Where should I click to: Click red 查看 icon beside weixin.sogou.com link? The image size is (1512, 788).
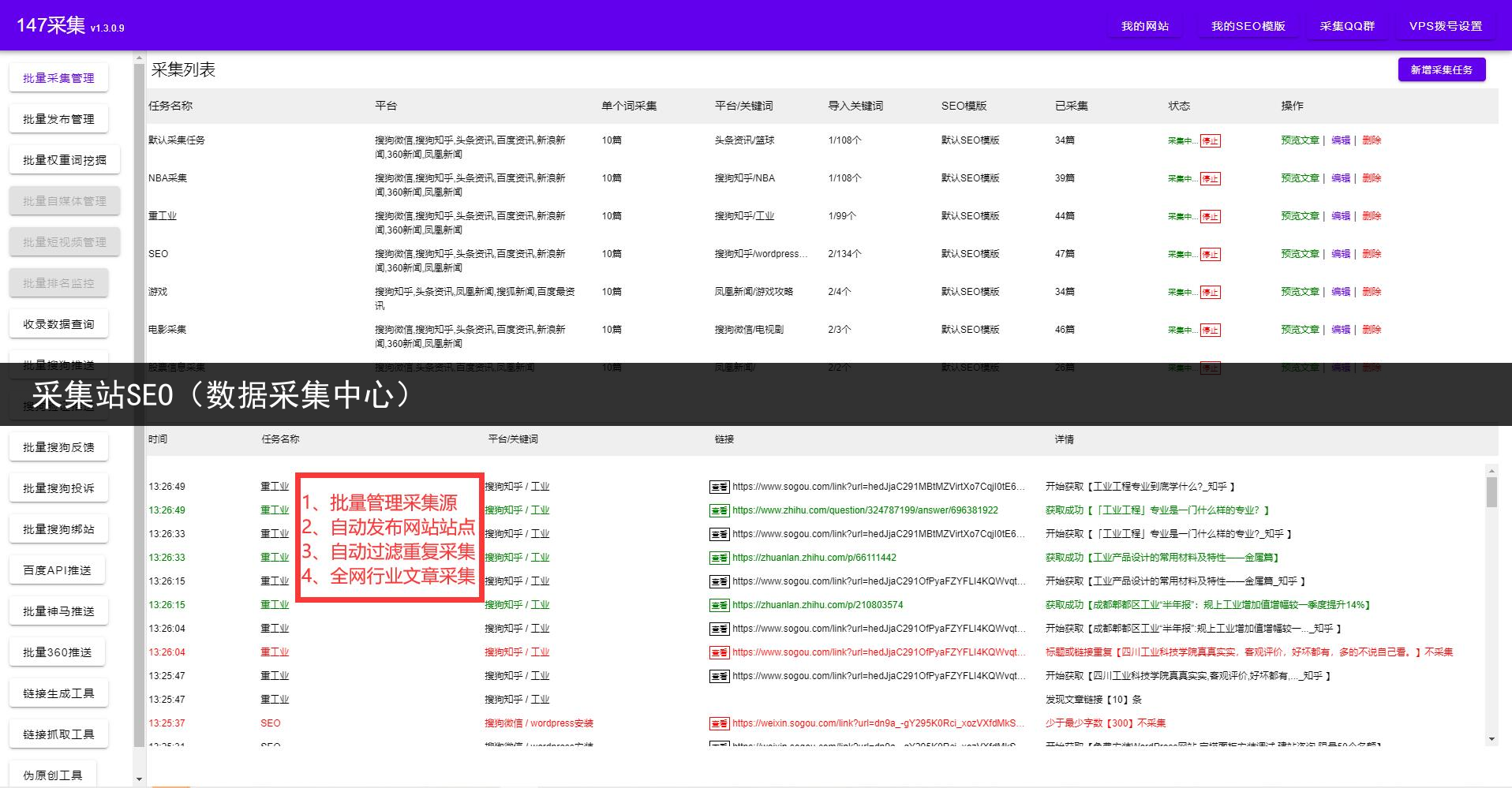719,724
